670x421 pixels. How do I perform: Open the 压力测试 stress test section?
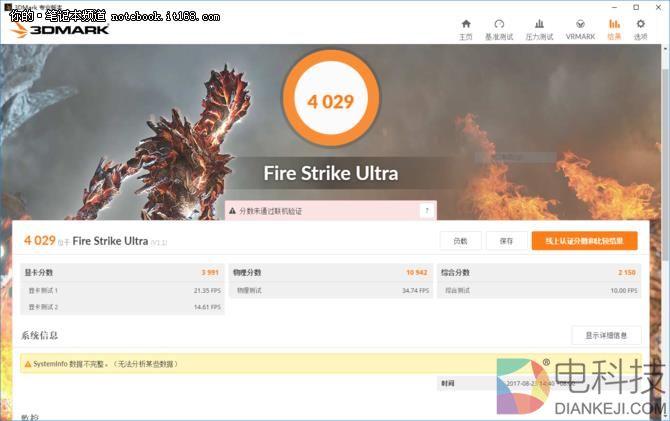click(539, 29)
